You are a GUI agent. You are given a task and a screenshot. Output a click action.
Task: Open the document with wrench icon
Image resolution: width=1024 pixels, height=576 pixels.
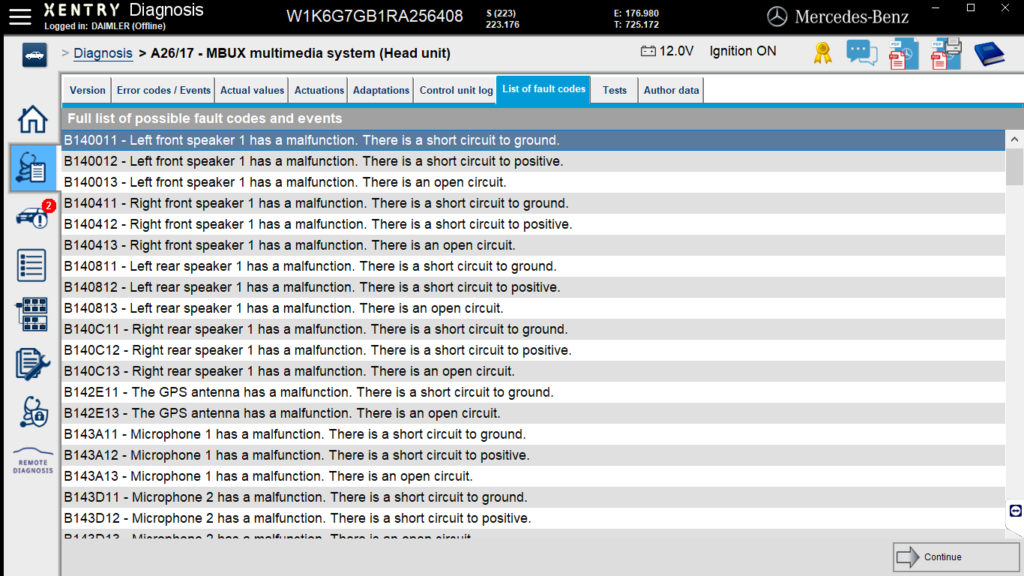32,363
